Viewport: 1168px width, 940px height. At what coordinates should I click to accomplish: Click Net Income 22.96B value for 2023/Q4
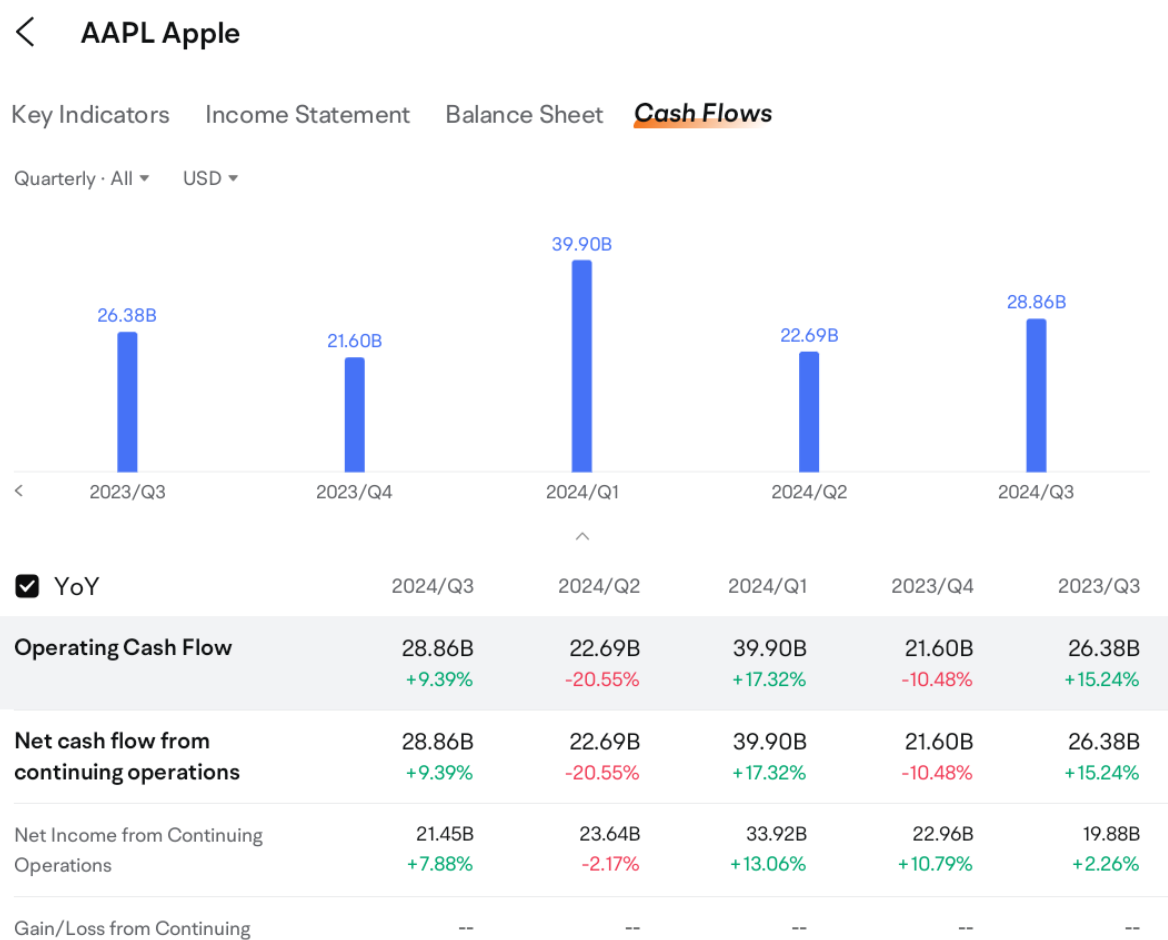coord(943,833)
